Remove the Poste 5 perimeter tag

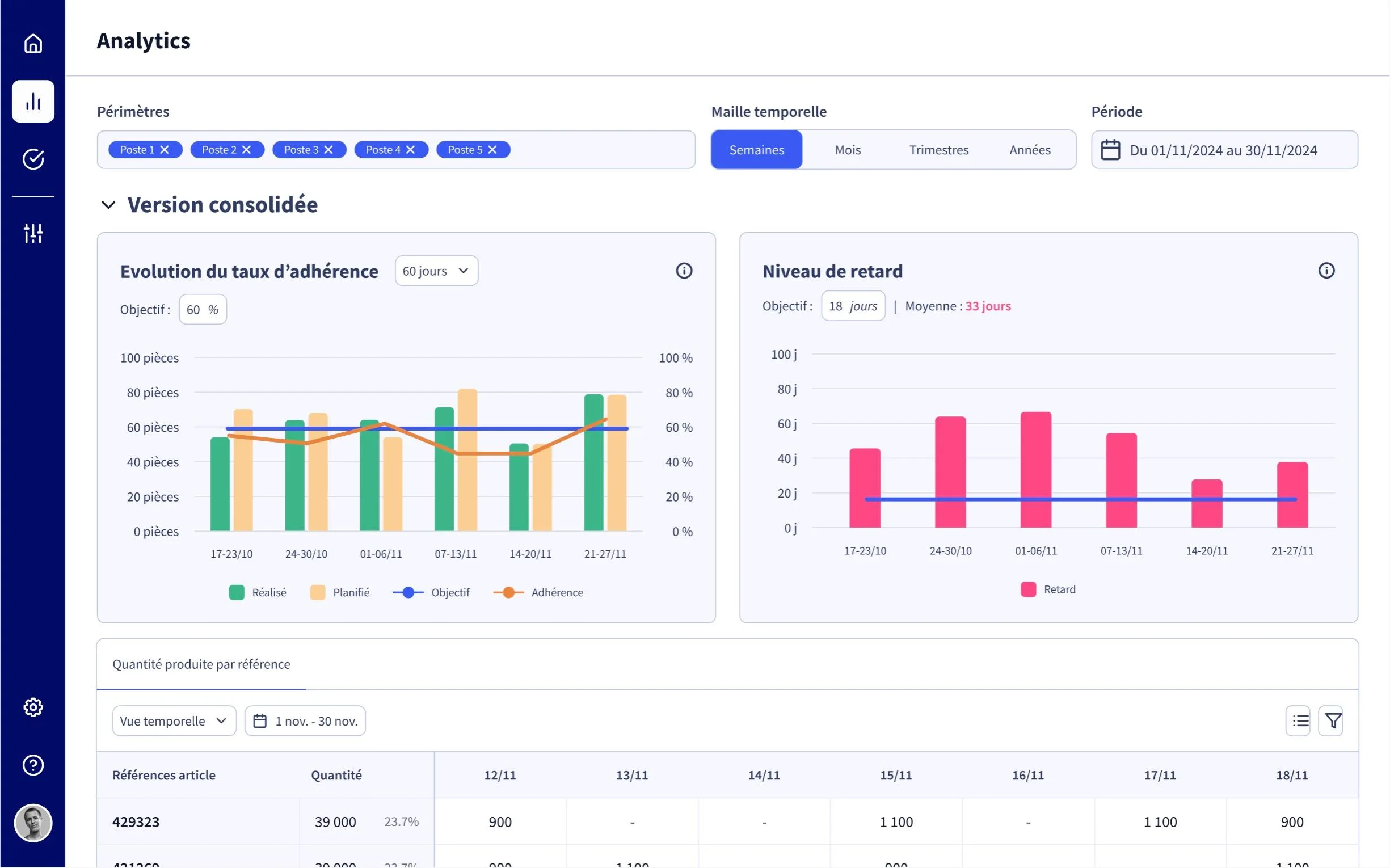[492, 150]
